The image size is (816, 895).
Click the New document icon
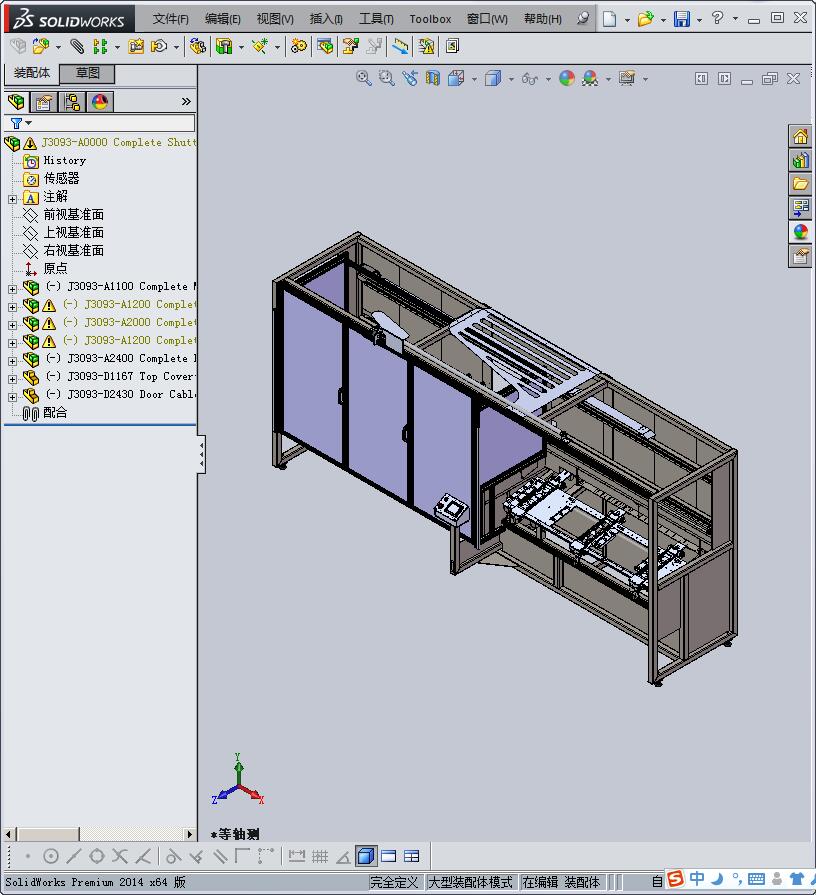pos(609,19)
